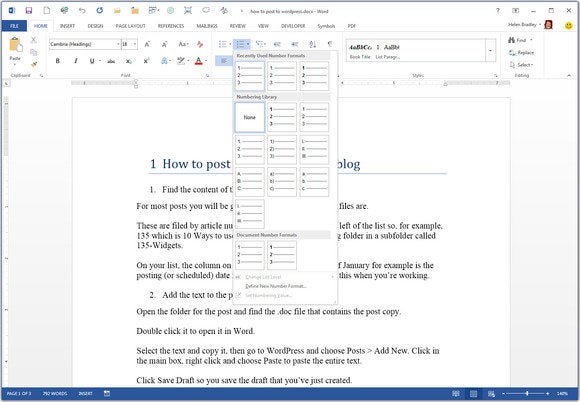The height and width of the screenshot is (402, 580).
Task: Toggle Underline formatting
Action: (92, 61)
